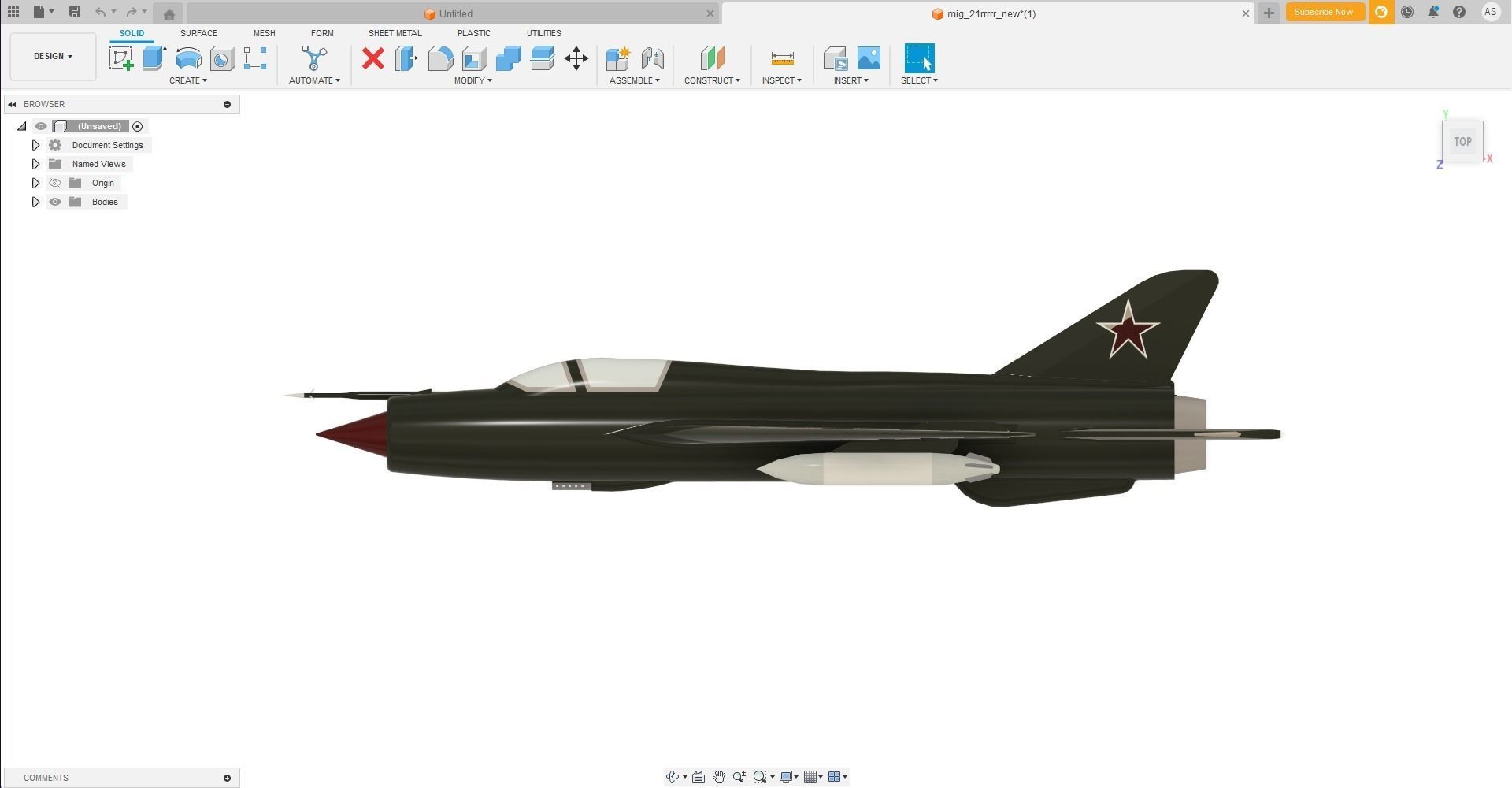The width and height of the screenshot is (1512, 788).
Task: Switch to the MESH tab
Action: coord(264,33)
